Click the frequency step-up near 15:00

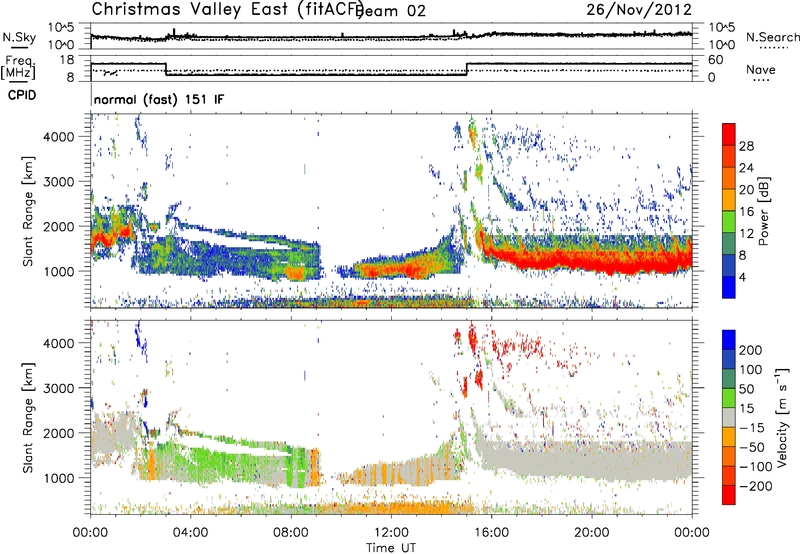point(466,69)
